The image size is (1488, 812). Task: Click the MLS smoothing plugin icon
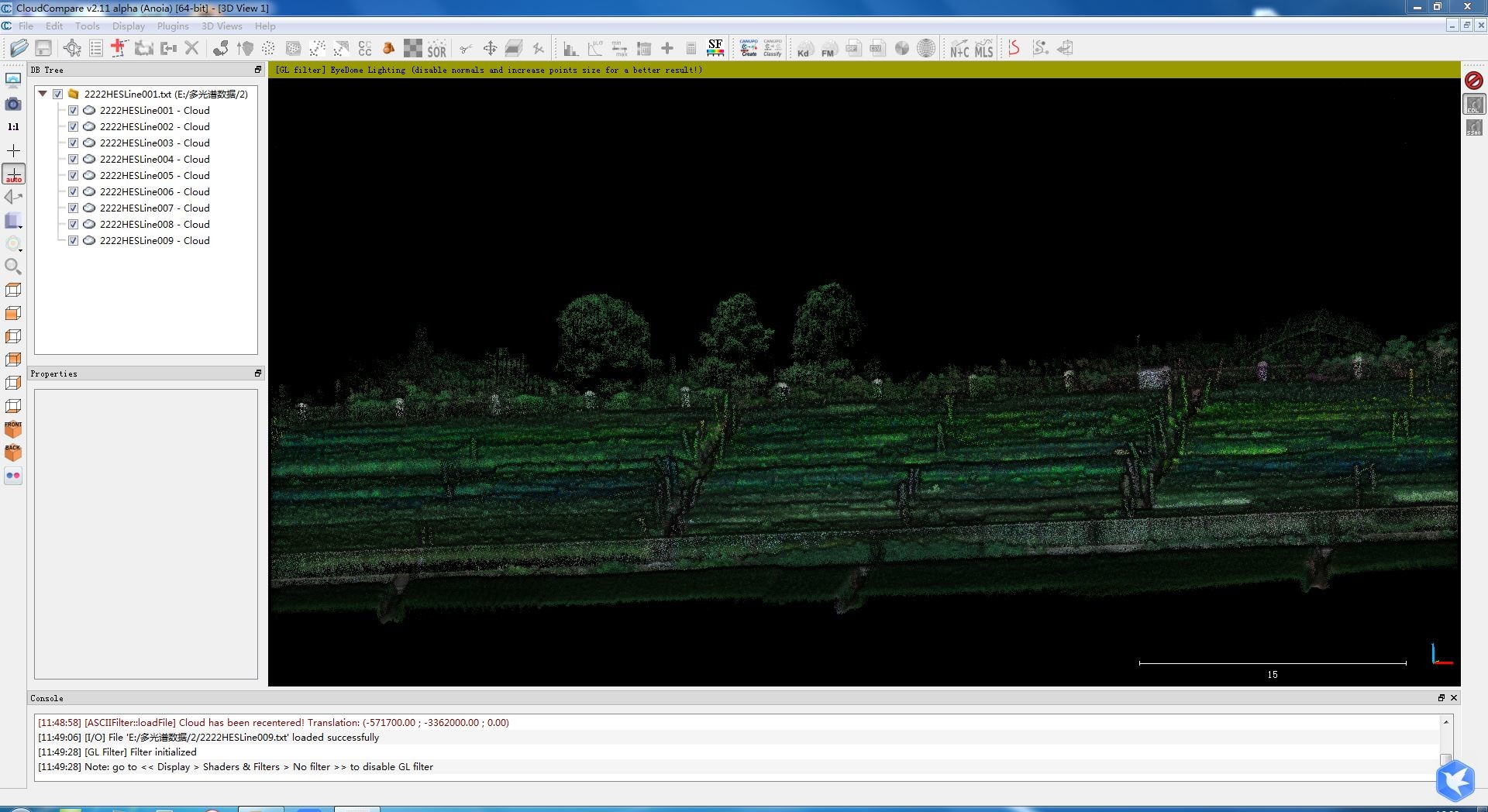coord(983,48)
